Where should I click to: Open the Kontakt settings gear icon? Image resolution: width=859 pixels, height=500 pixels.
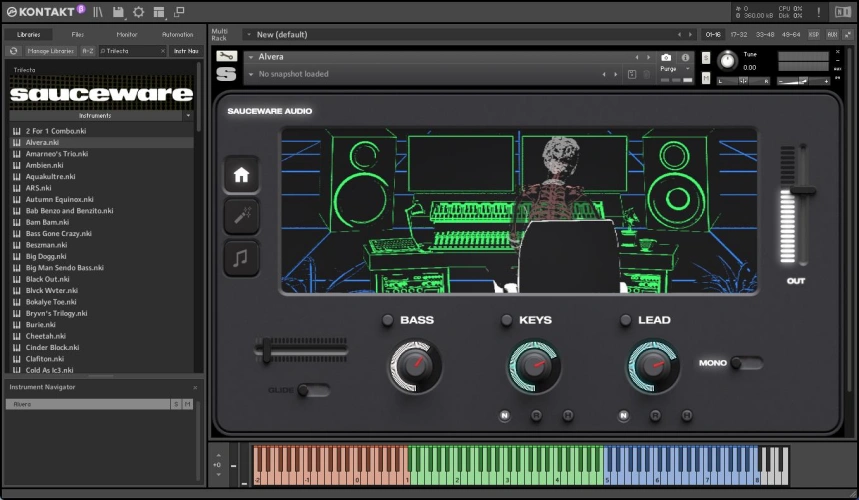click(x=138, y=12)
